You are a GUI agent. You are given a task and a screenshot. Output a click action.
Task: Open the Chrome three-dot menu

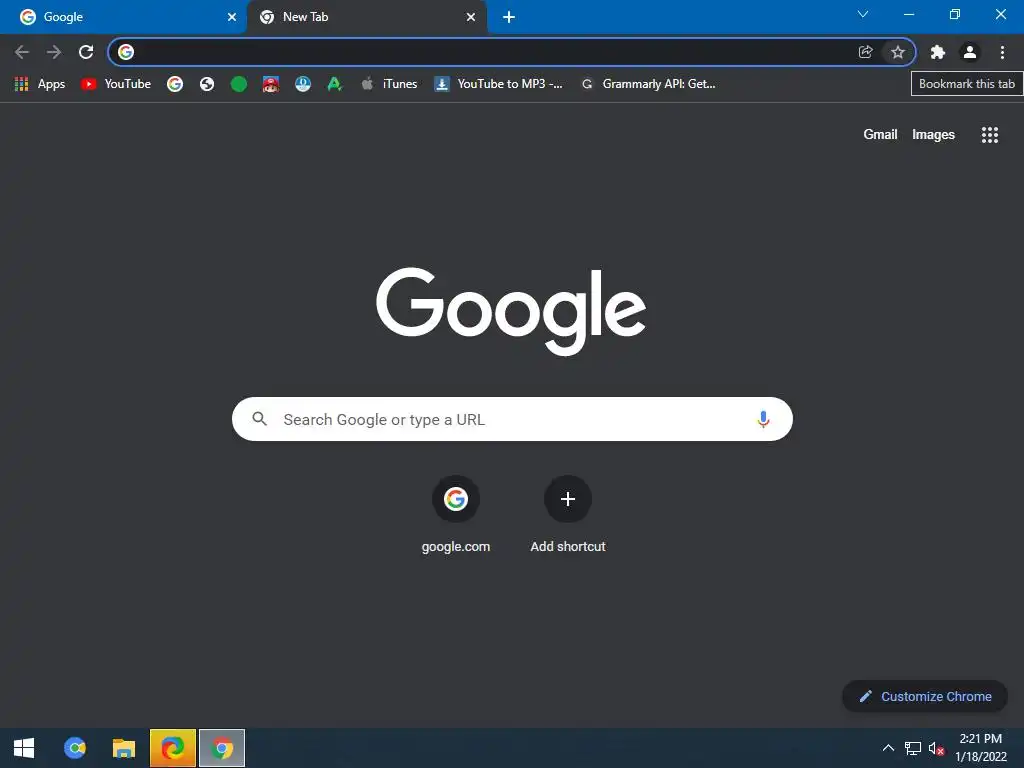[x=1002, y=52]
